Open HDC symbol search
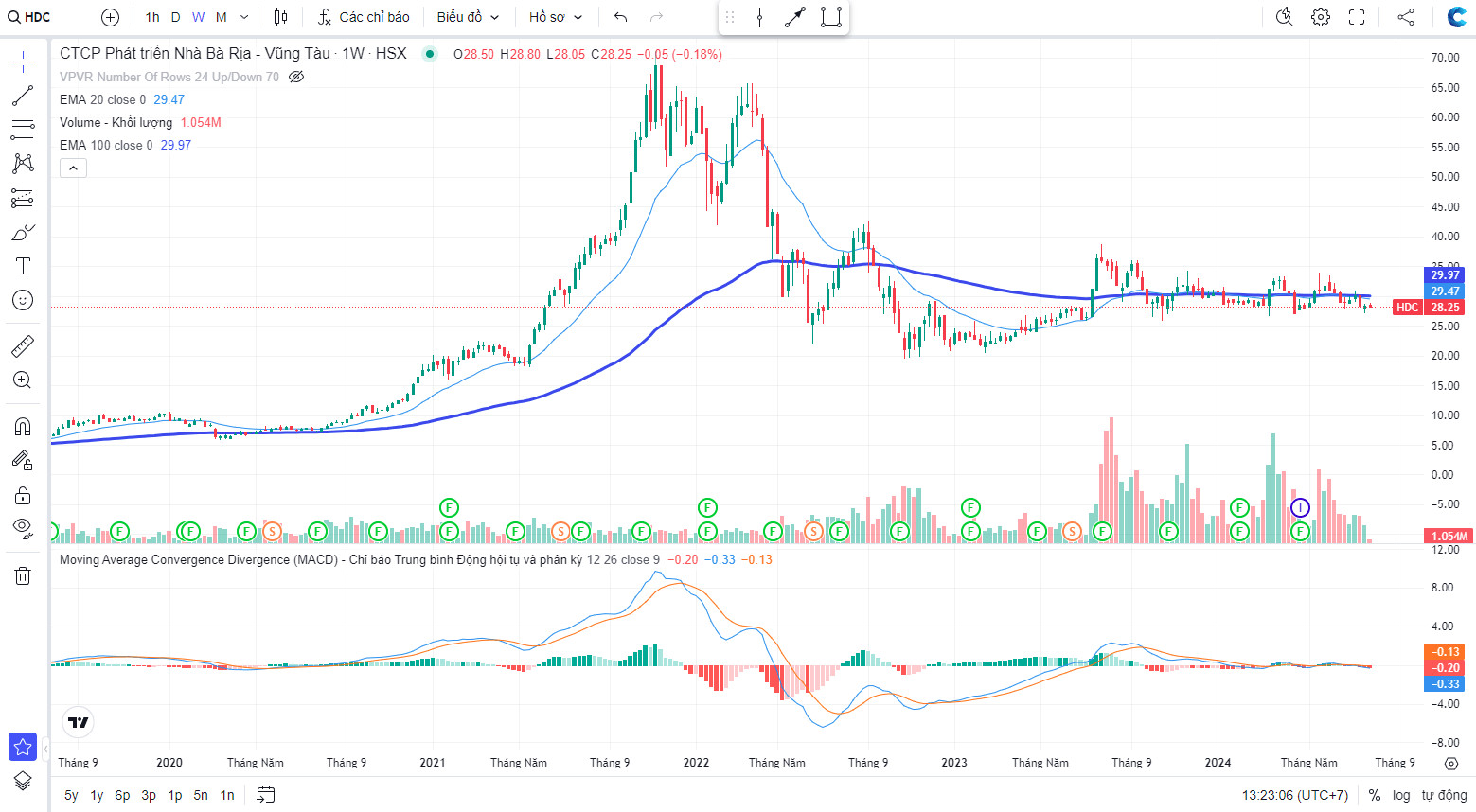This screenshot has height=812, width=1476. [29, 17]
